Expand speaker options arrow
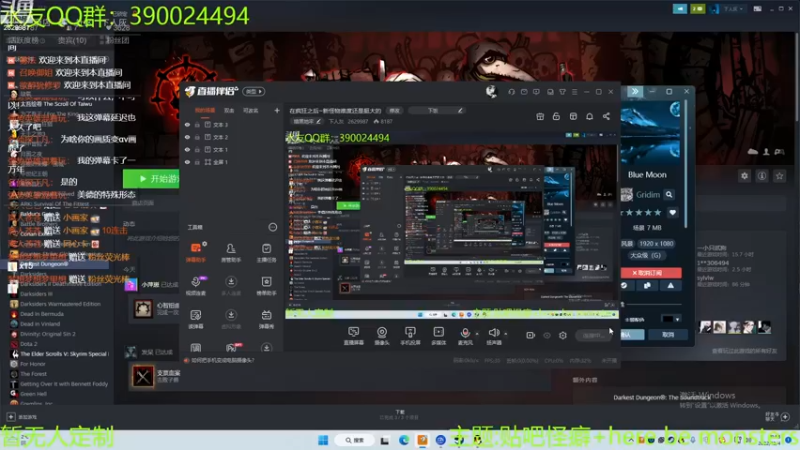Viewport: 800px width, 450px height. pos(506,334)
